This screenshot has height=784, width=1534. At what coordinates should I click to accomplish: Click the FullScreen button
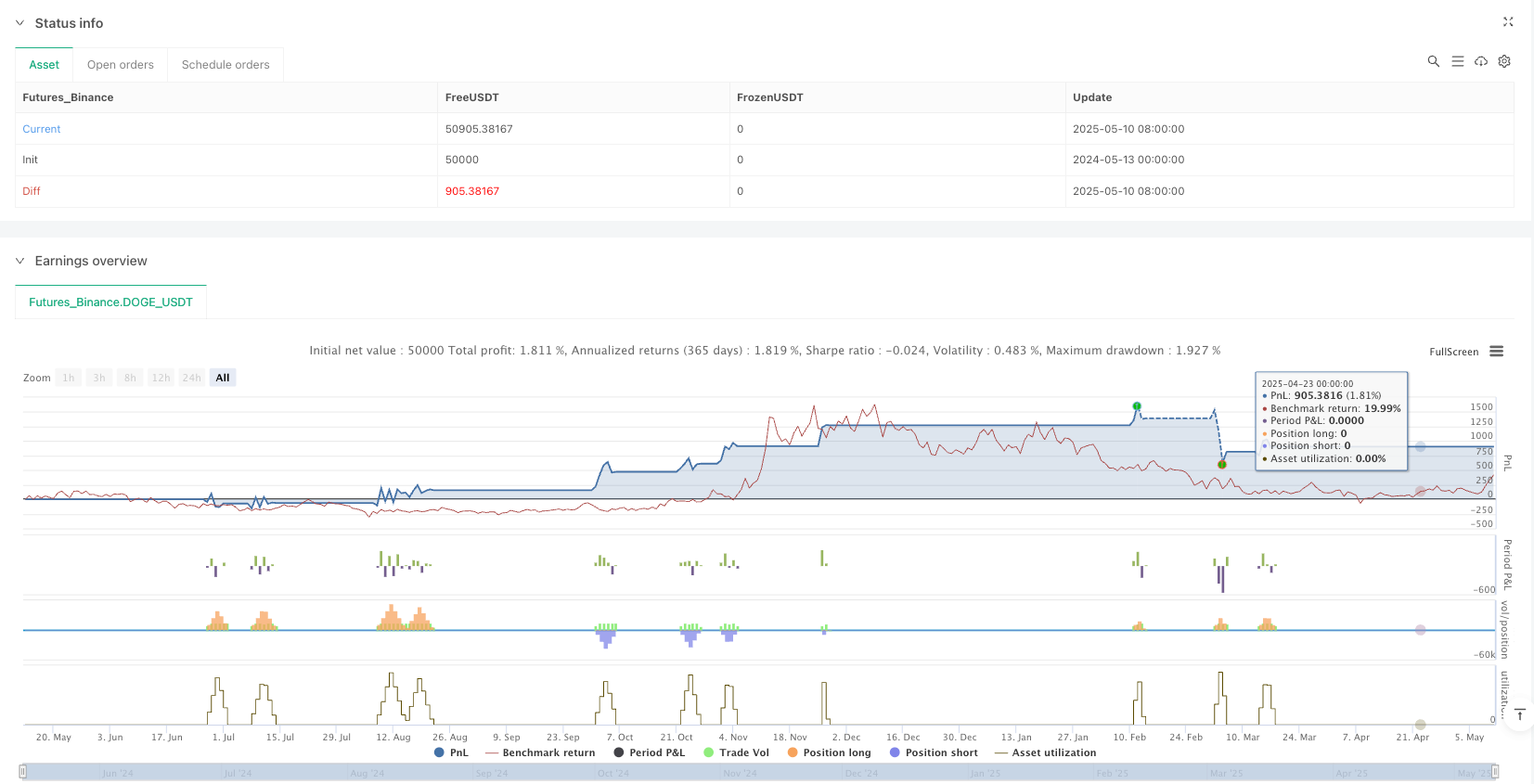point(1453,352)
